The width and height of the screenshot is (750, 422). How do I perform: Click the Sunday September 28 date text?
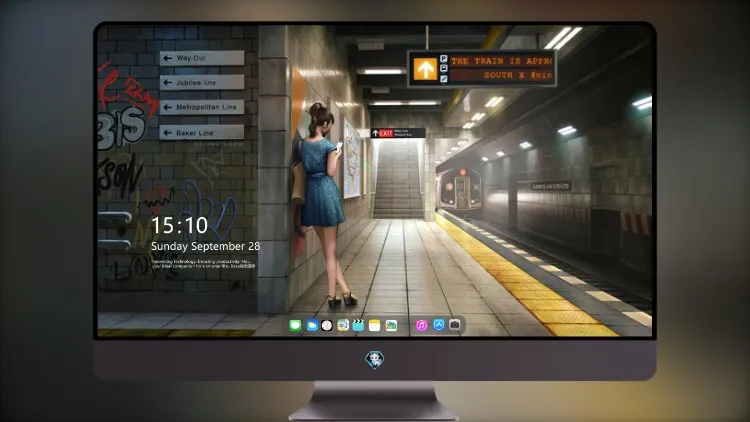(206, 246)
